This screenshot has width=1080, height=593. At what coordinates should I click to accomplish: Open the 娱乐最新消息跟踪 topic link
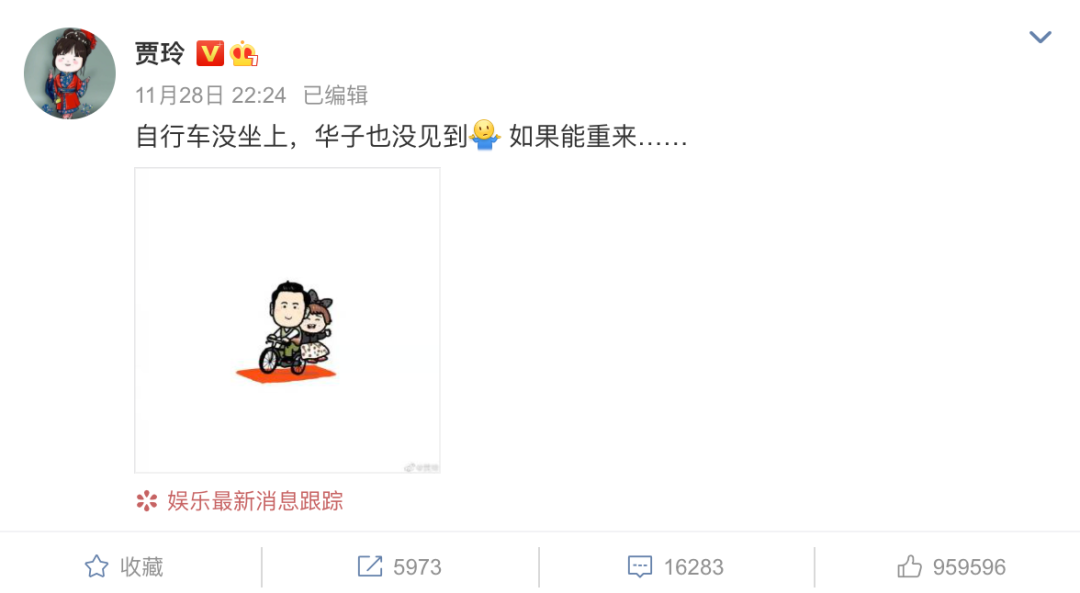coord(255,501)
